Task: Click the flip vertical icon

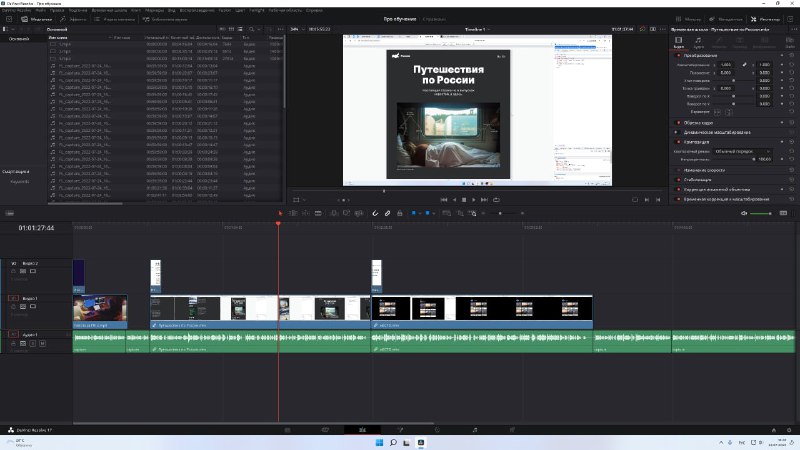Action: (729, 112)
